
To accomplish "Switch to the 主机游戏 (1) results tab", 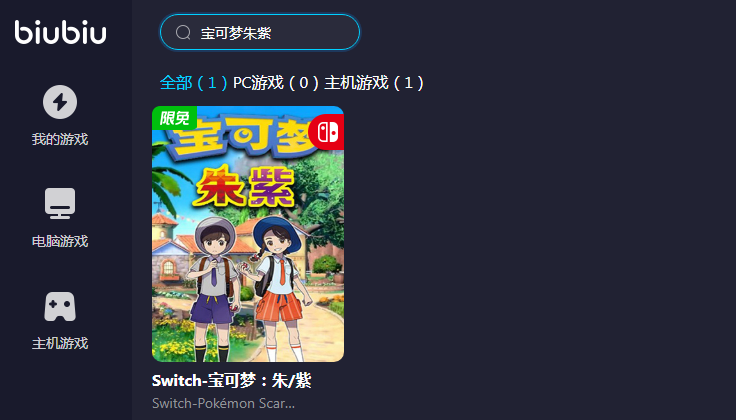I will [374, 83].
